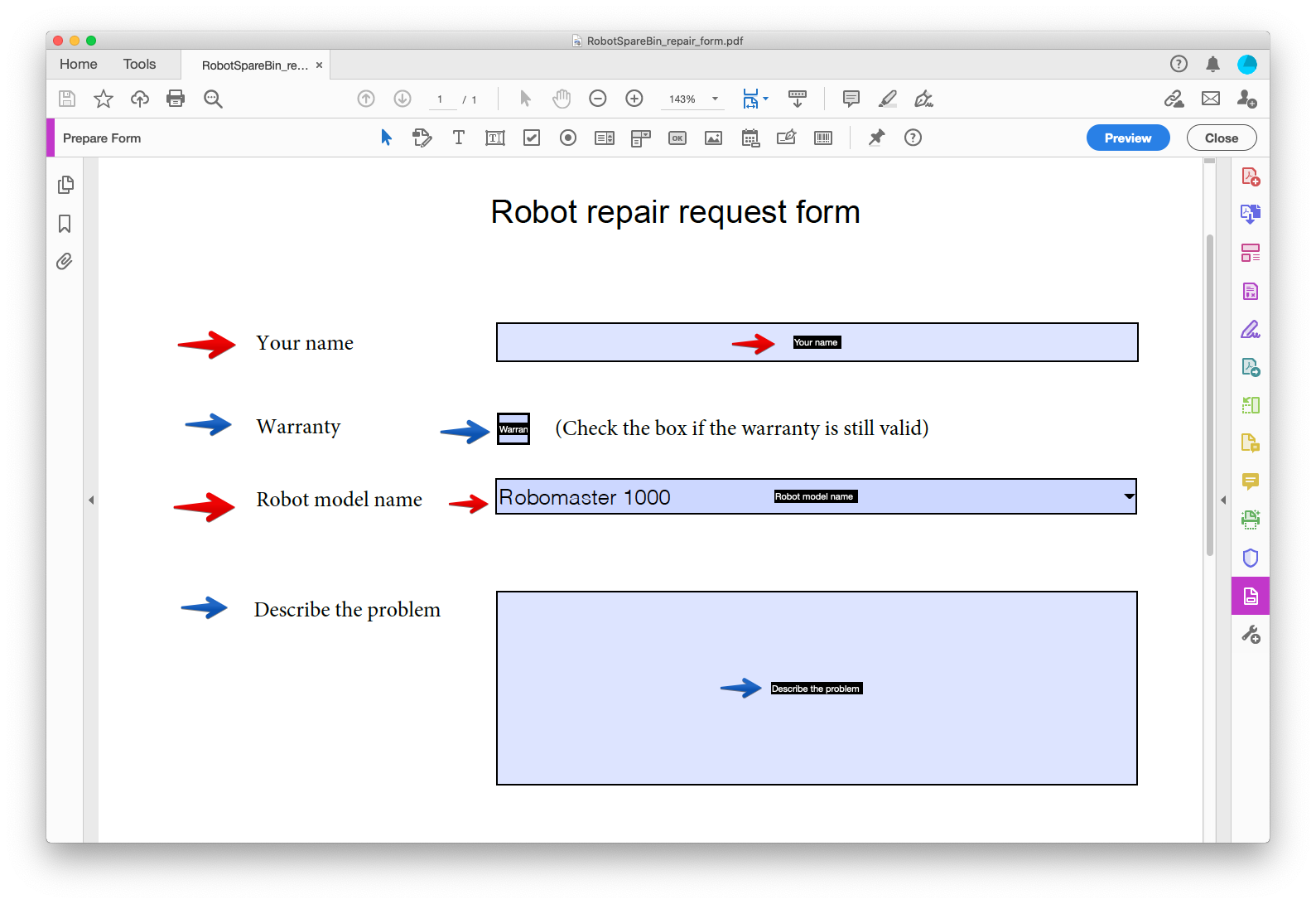This screenshot has height=904, width=1316.
Task: Open the Fill & Sign pen tool in right panel
Action: (1251, 329)
